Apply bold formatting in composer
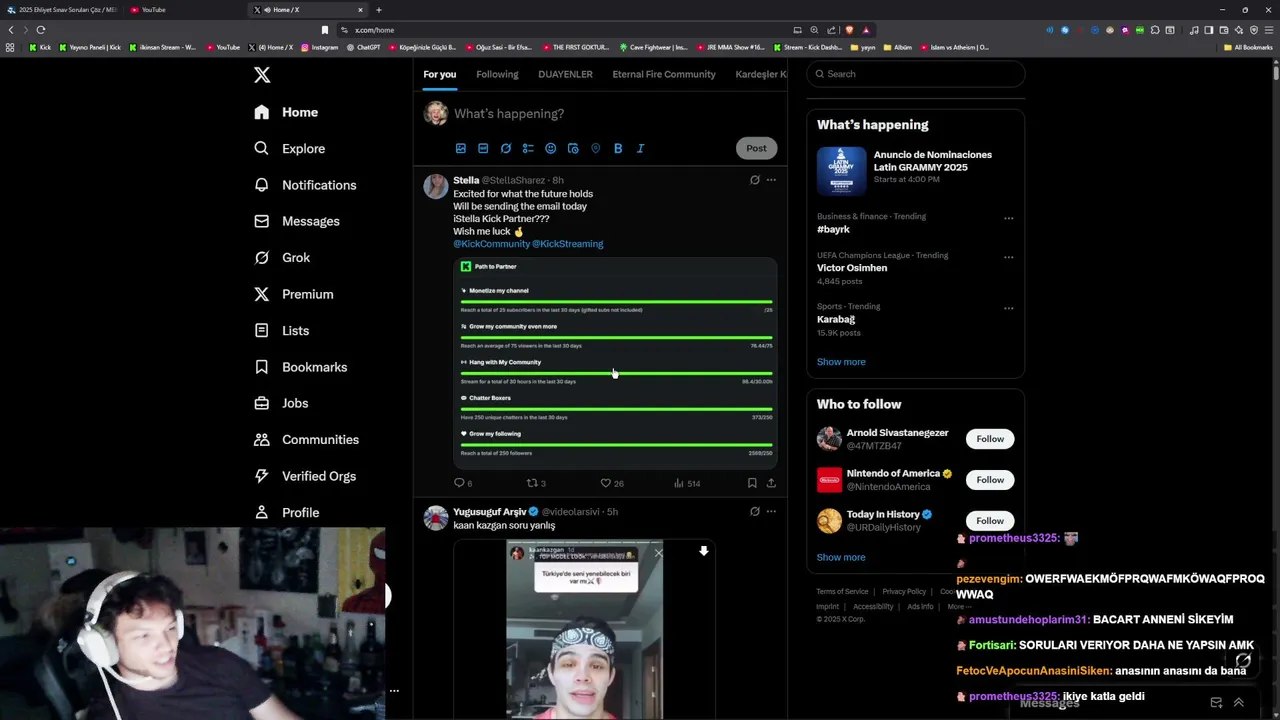 (x=618, y=148)
